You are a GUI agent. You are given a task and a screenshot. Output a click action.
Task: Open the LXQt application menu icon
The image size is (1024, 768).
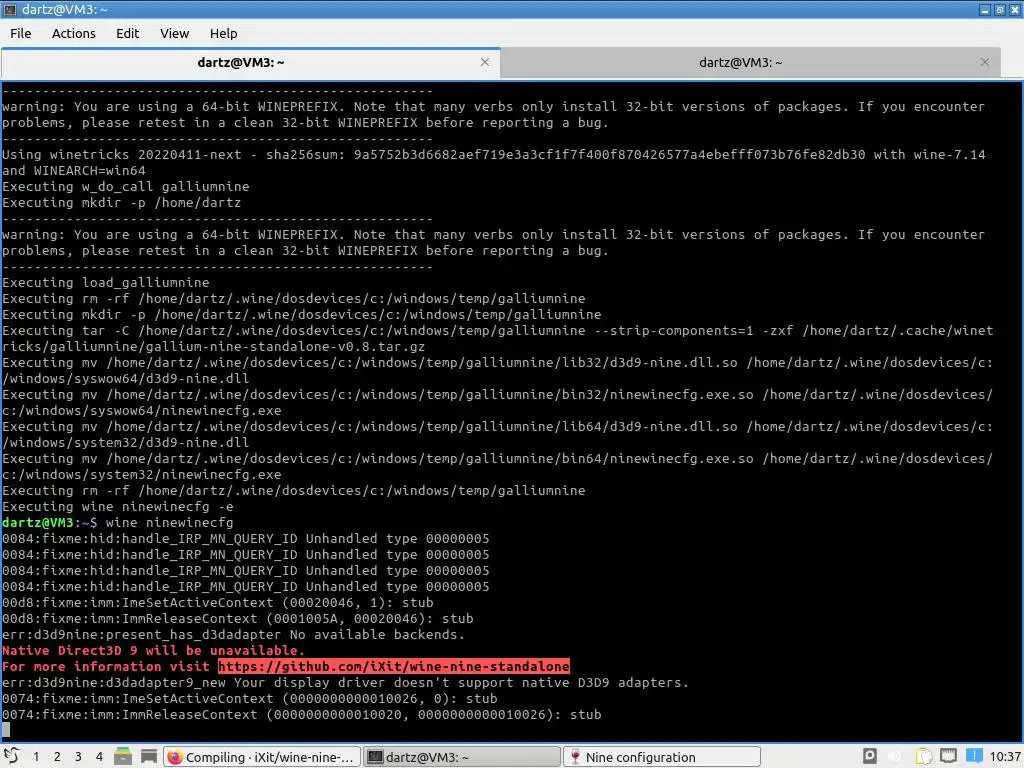[x=11, y=756]
